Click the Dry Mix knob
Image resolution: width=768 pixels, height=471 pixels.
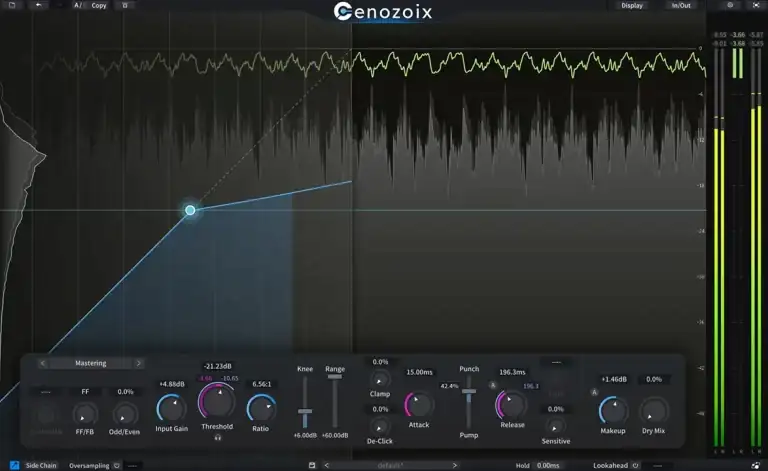pyautogui.click(x=653, y=410)
